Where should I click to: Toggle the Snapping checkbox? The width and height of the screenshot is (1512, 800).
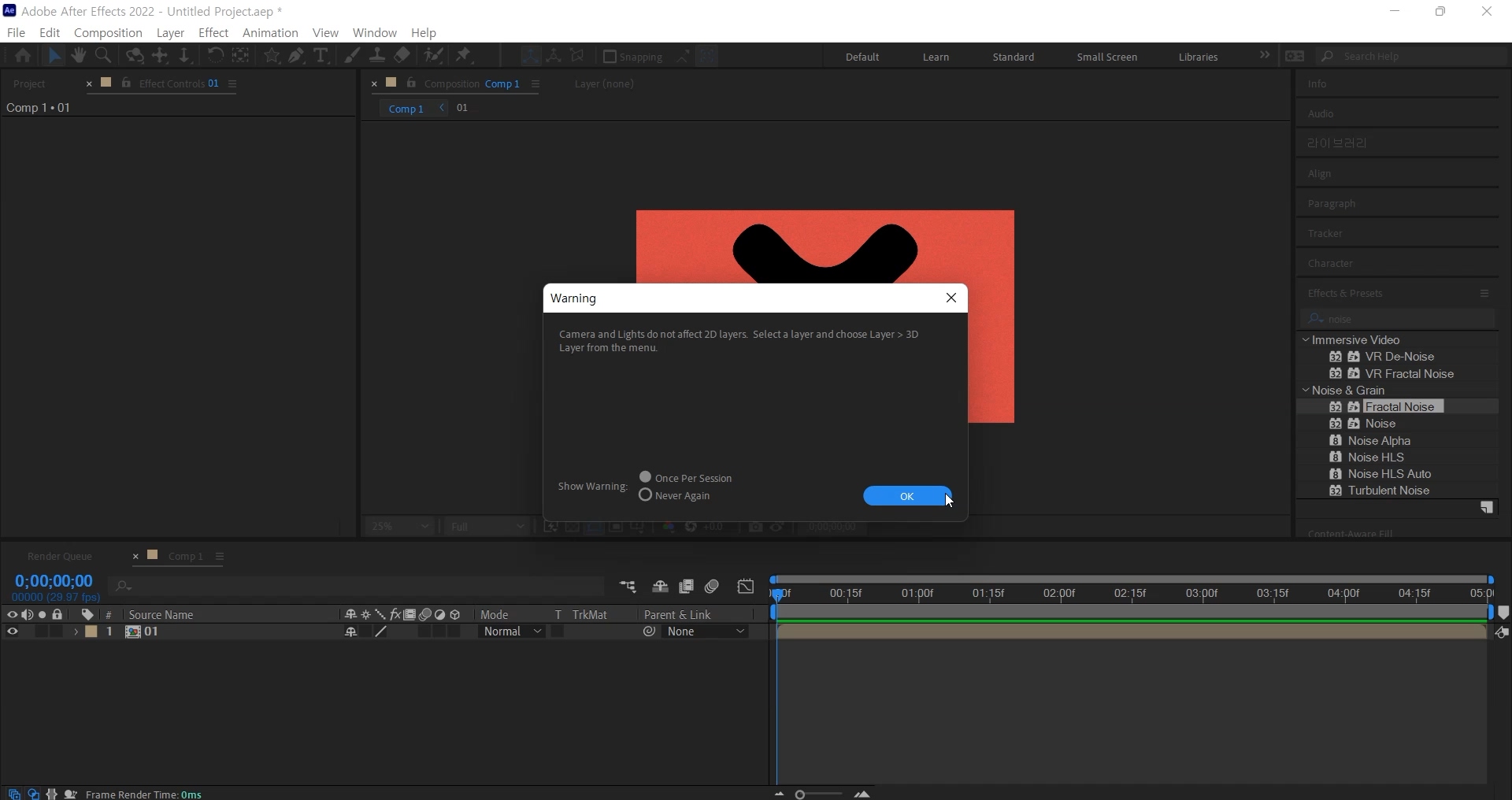610,57
